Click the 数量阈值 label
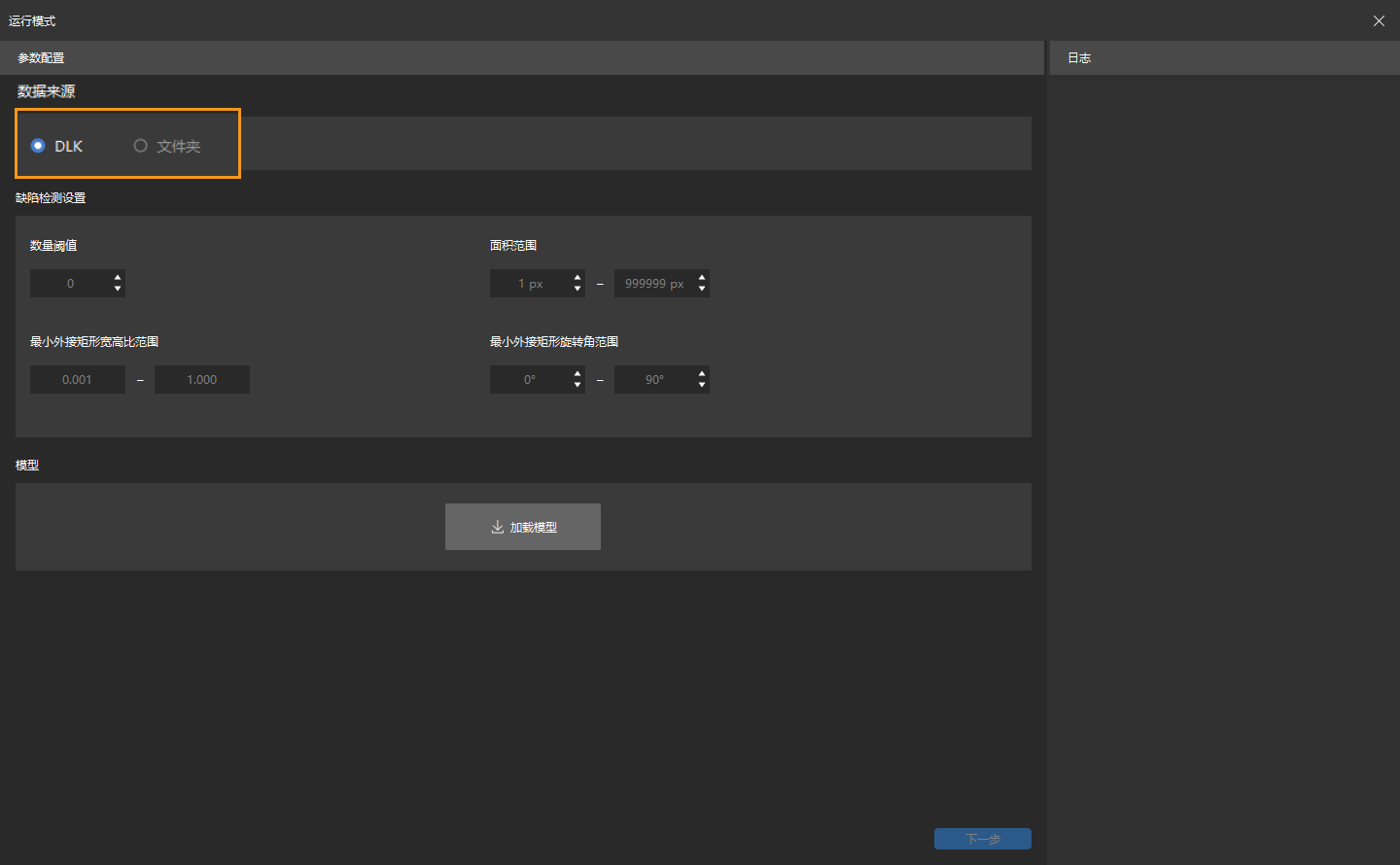Viewport: 1400px width, 865px height. (53, 246)
